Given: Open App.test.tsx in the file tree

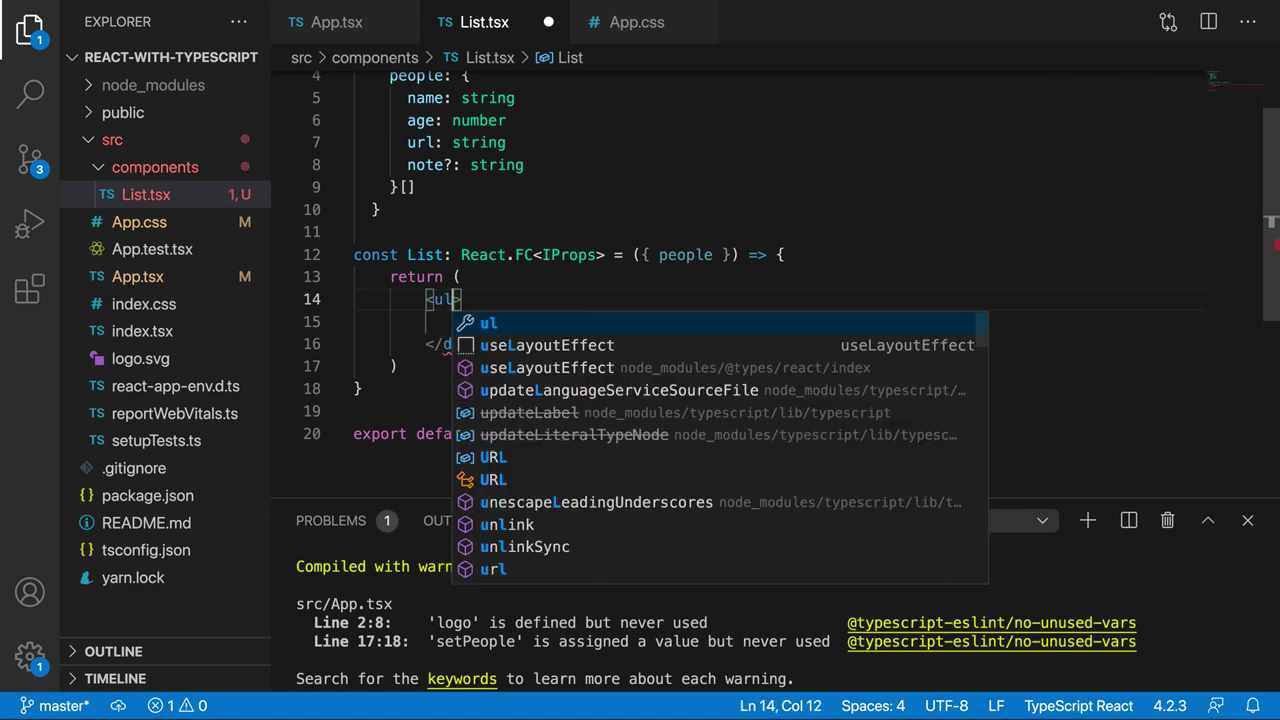Looking at the screenshot, I should click(x=165, y=249).
